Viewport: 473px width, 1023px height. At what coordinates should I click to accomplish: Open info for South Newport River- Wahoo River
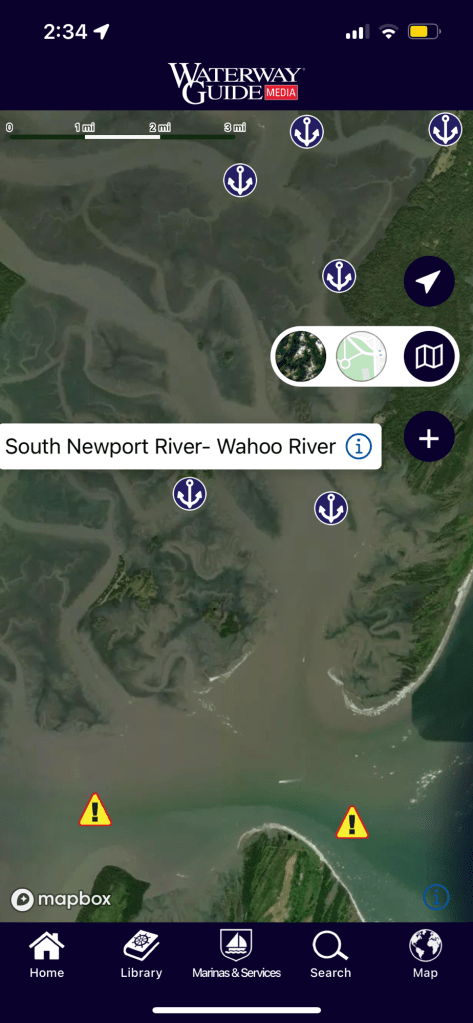click(358, 447)
